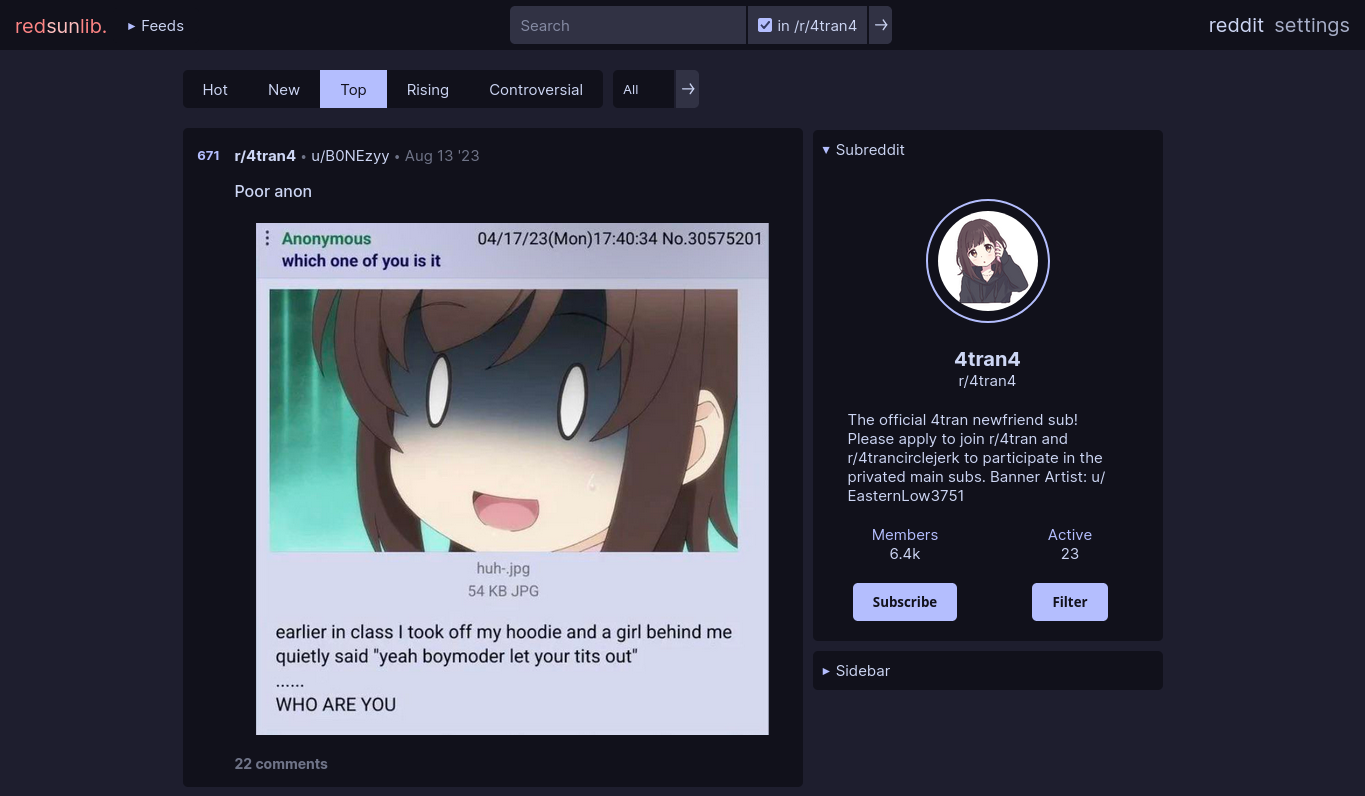
Task: Click the Active users count 23
Action: click(x=1070, y=554)
